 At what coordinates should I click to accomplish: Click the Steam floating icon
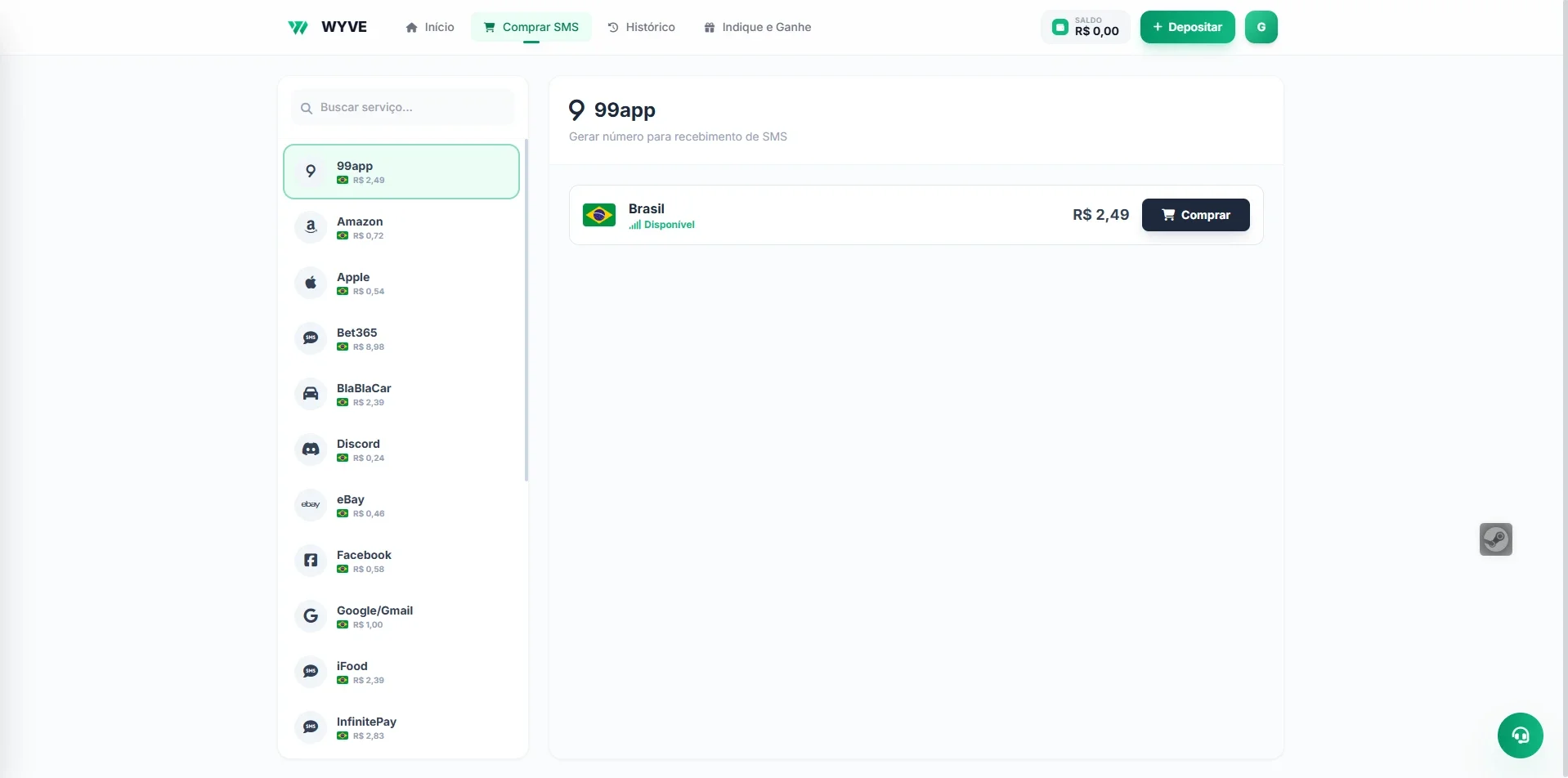(x=1496, y=539)
